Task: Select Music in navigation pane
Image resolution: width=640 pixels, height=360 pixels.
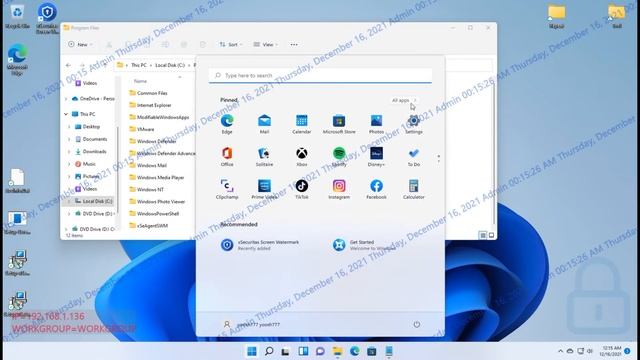Action: point(89,164)
